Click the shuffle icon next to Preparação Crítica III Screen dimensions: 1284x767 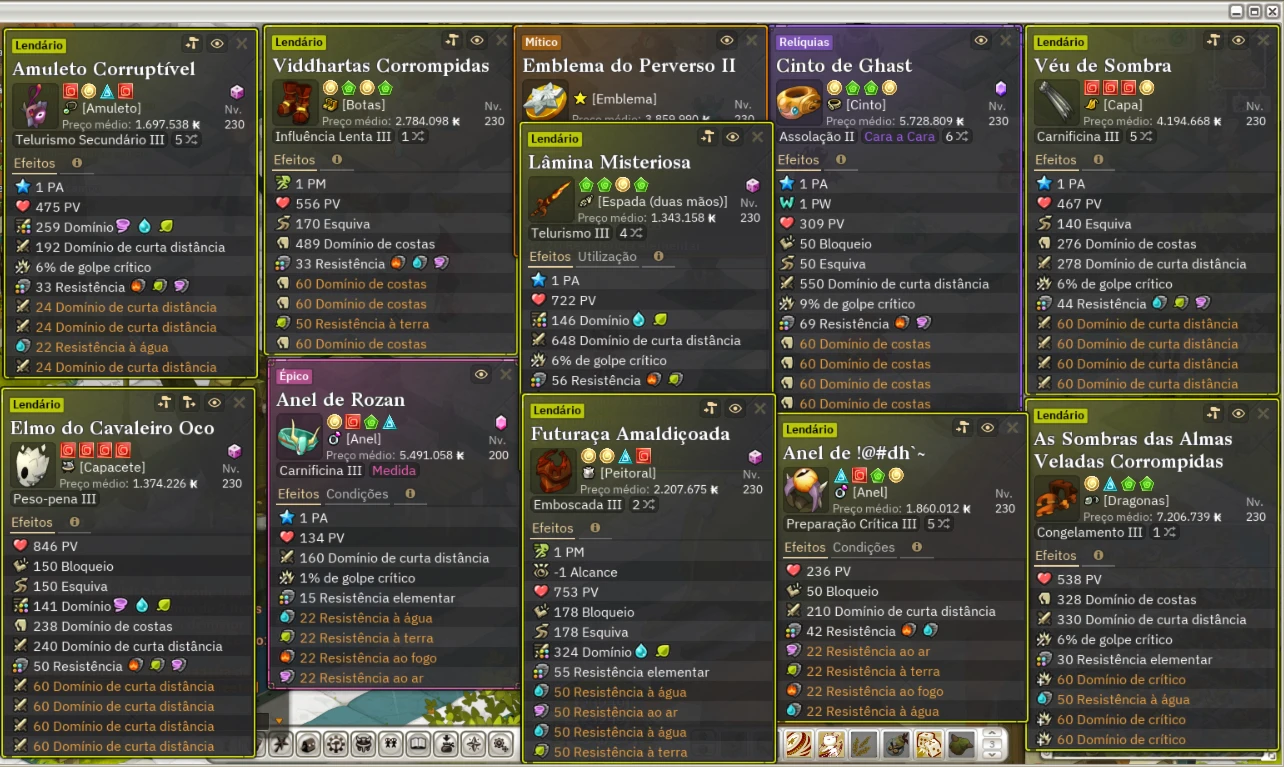click(x=943, y=524)
